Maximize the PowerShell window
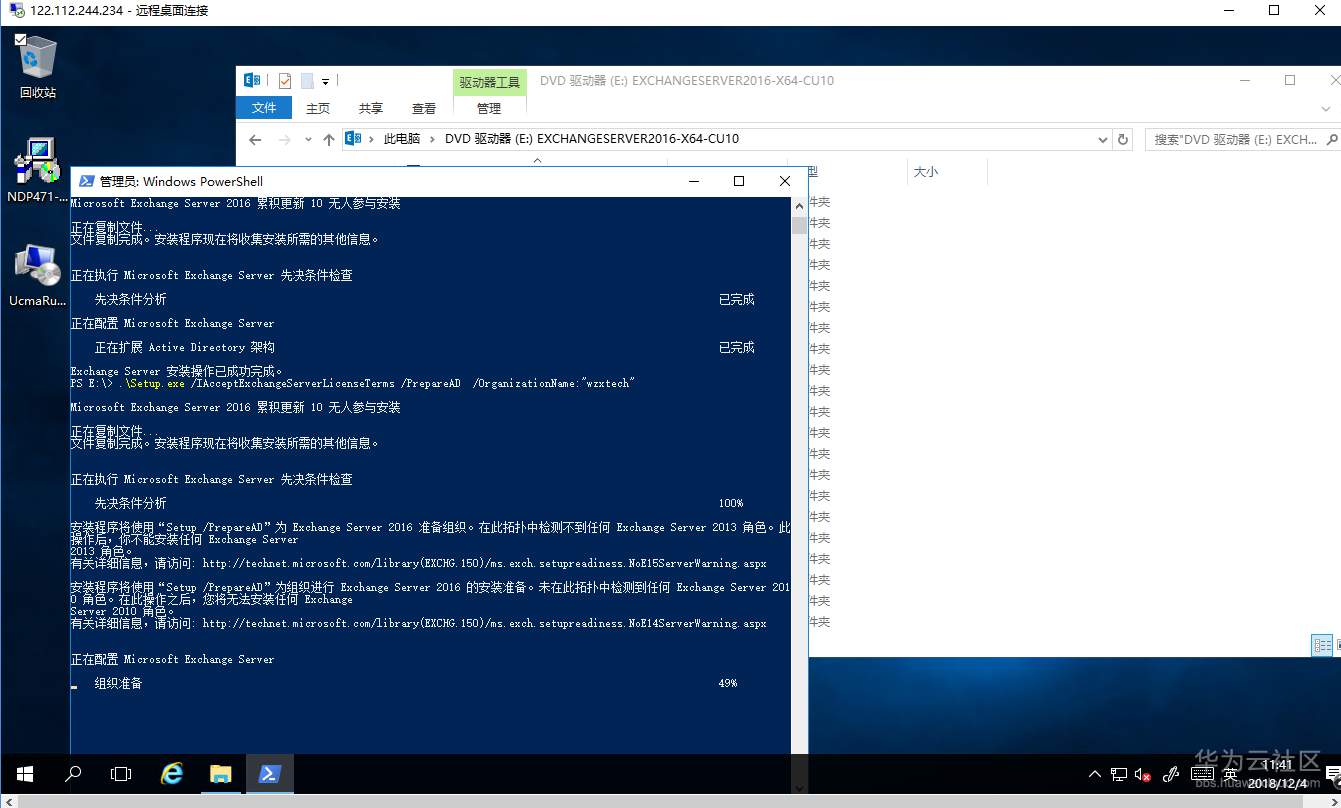This screenshot has width=1341, height=808. (739, 181)
